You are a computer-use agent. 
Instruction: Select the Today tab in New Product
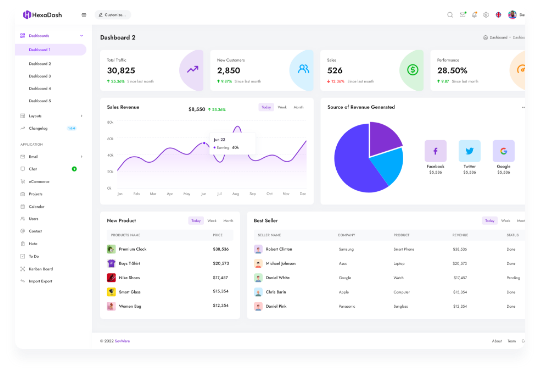196,220
